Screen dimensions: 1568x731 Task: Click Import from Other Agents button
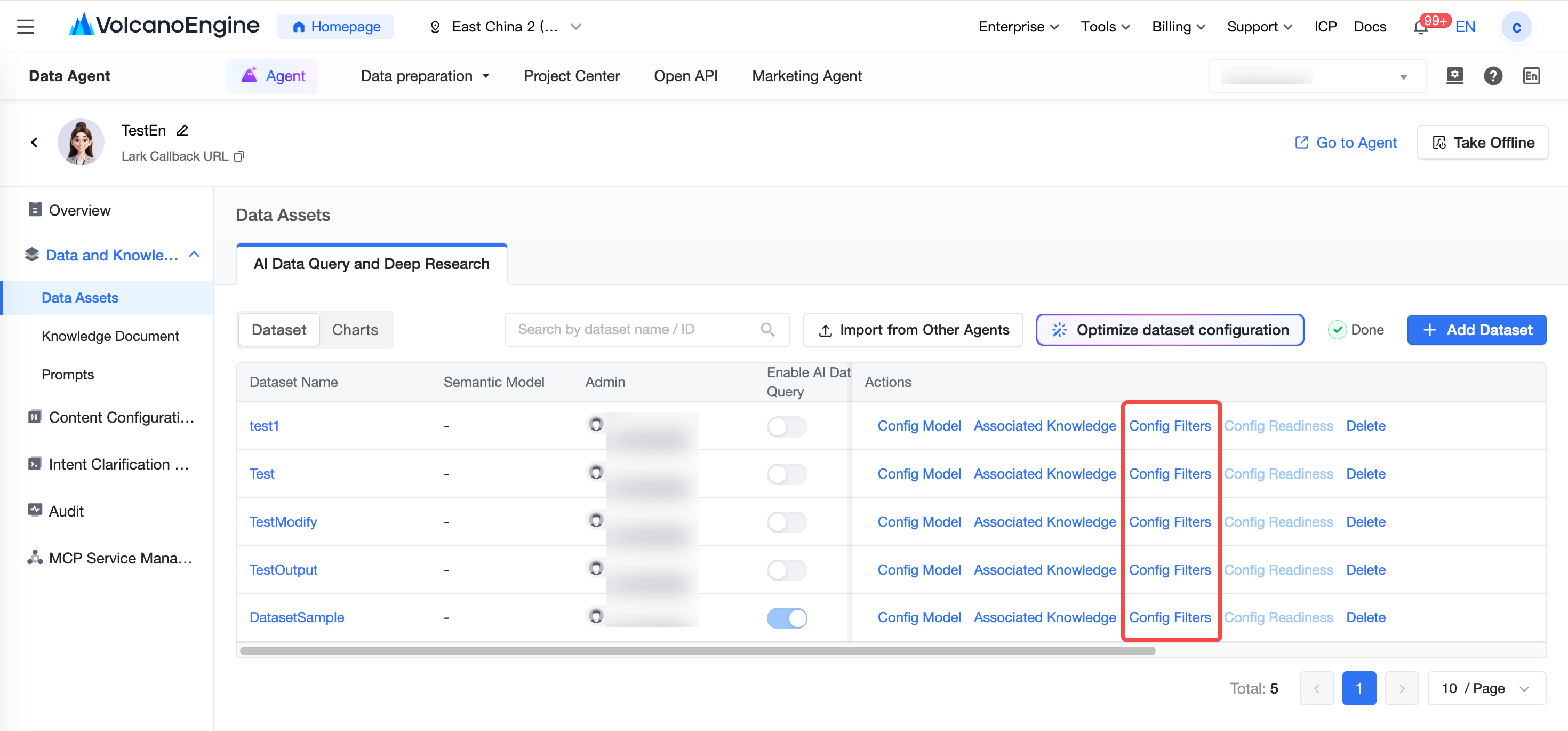(913, 330)
